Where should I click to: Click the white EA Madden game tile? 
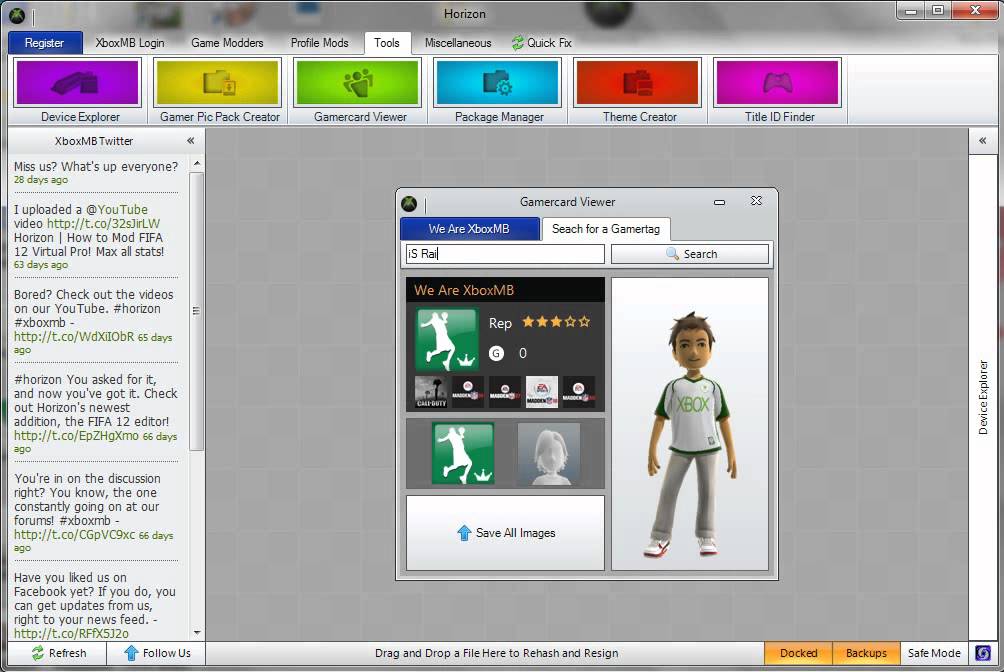point(542,392)
